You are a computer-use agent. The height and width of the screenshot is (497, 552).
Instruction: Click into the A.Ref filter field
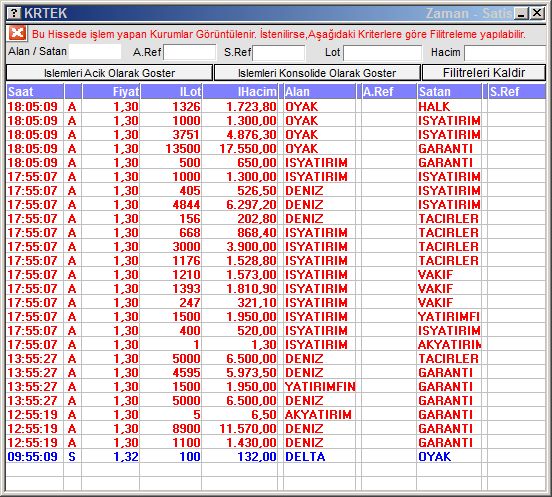pyautogui.click(x=189, y=52)
